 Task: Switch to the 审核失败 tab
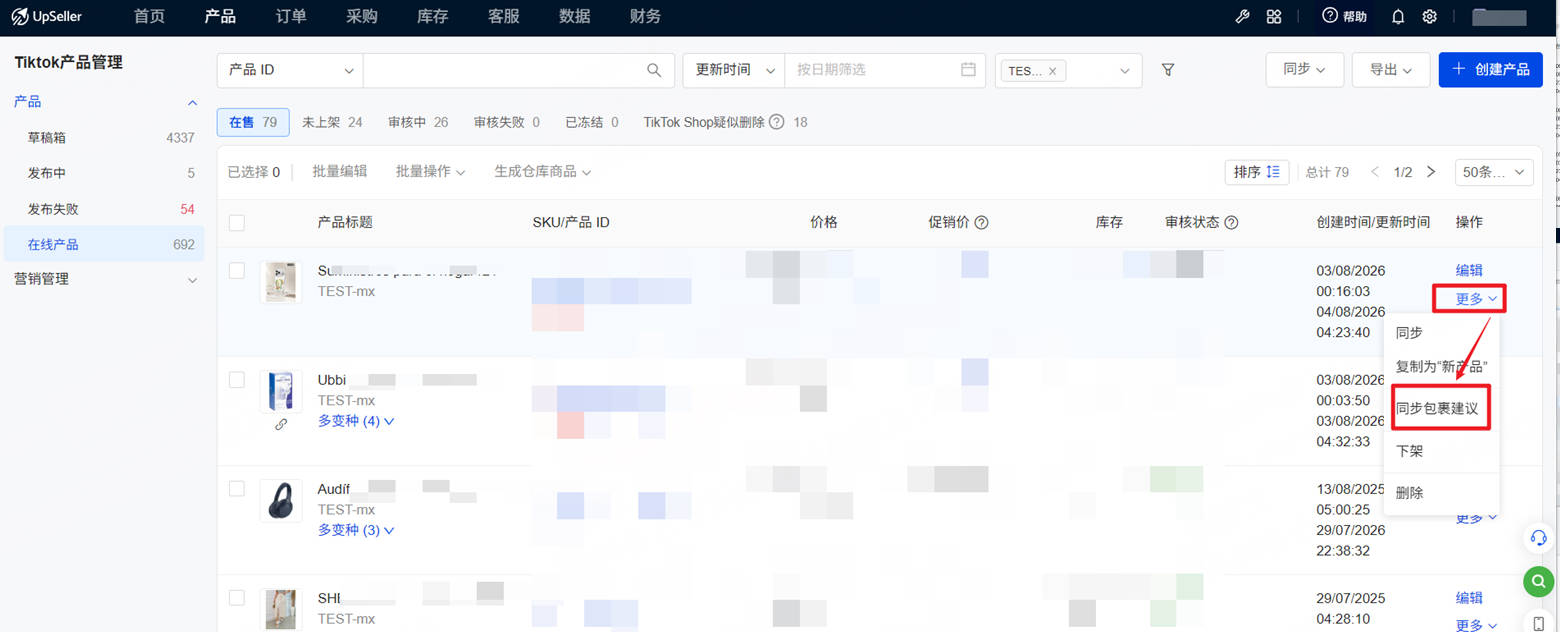click(x=507, y=122)
